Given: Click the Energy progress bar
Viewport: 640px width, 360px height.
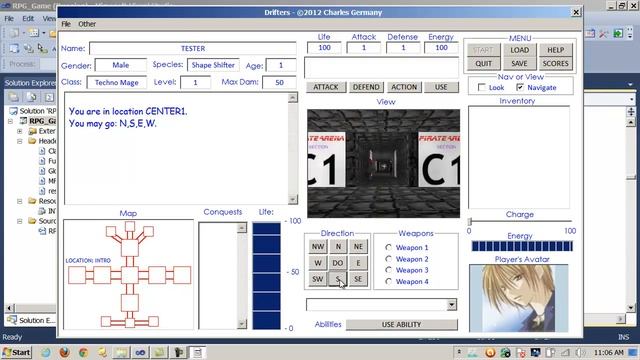Looking at the screenshot, I should pyautogui.click(x=522, y=246).
